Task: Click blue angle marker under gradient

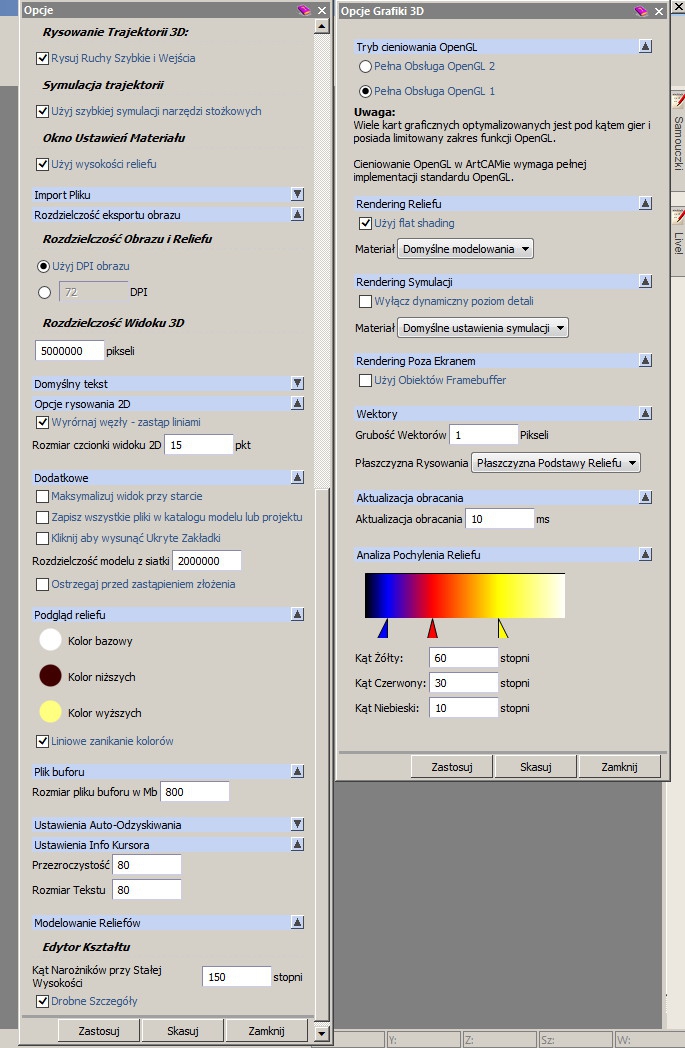Action: click(x=384, y=628)
